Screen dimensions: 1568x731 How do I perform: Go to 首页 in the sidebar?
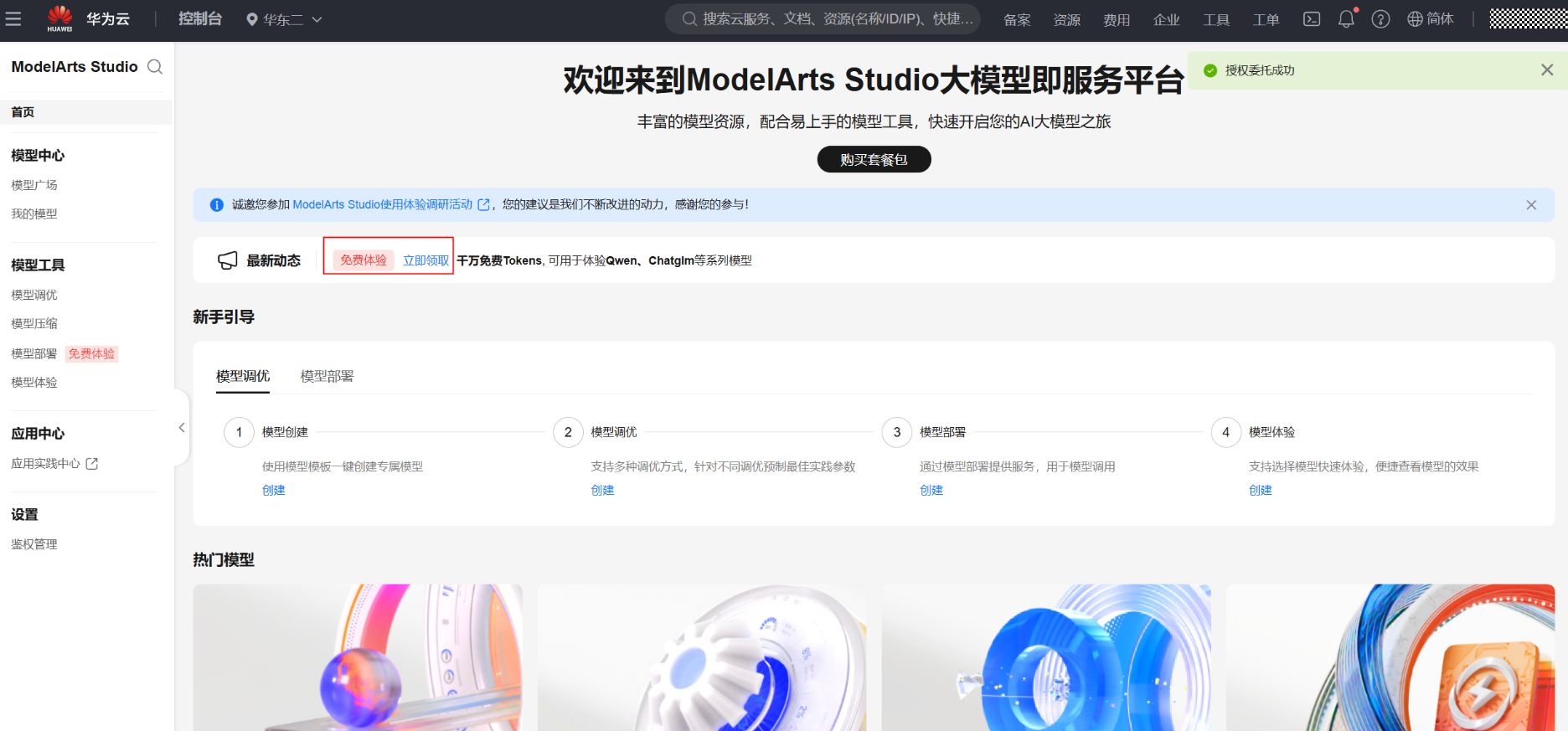coord(86,112)
